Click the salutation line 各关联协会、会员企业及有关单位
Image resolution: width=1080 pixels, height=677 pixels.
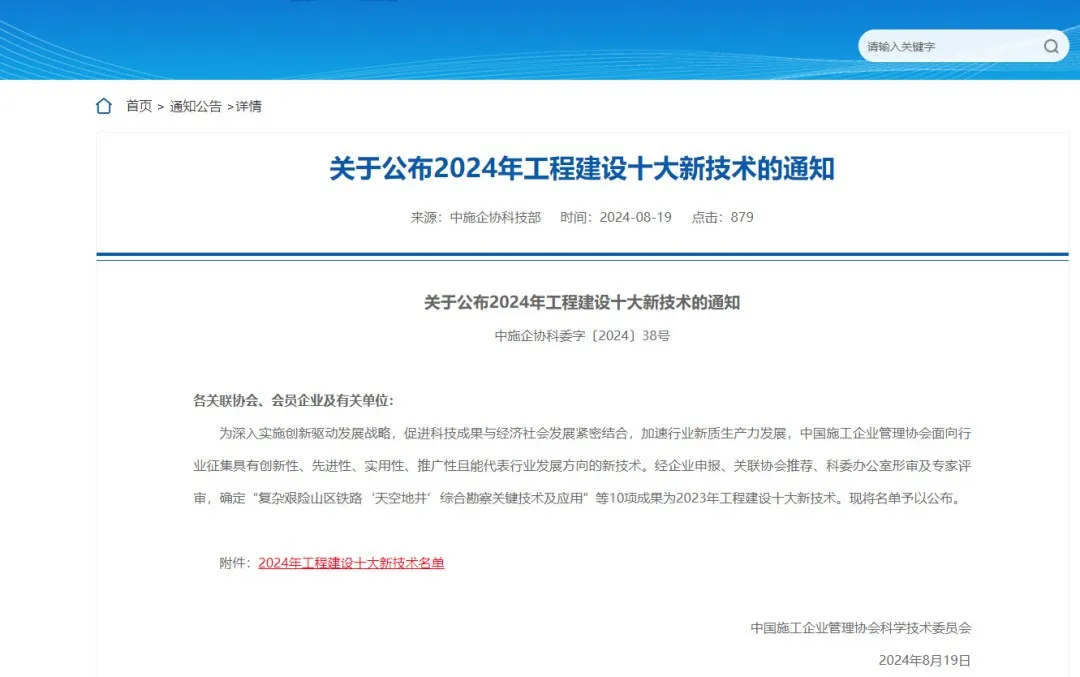(x=293, y=400)
